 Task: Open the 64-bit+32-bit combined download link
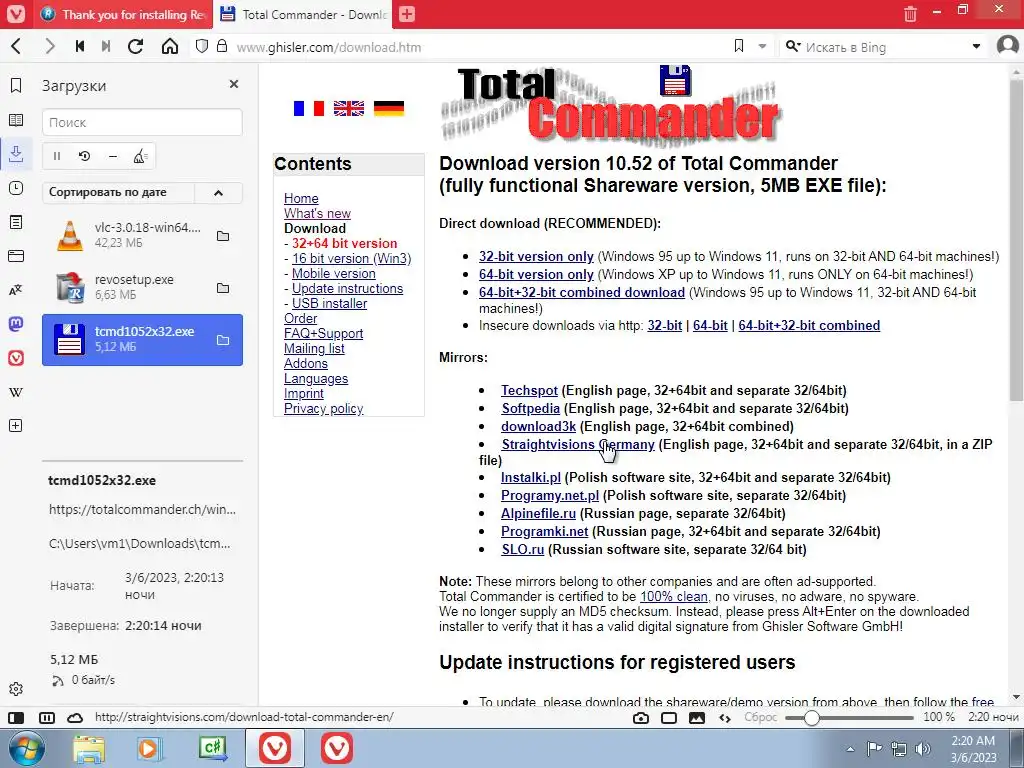[x=582, y=292]
